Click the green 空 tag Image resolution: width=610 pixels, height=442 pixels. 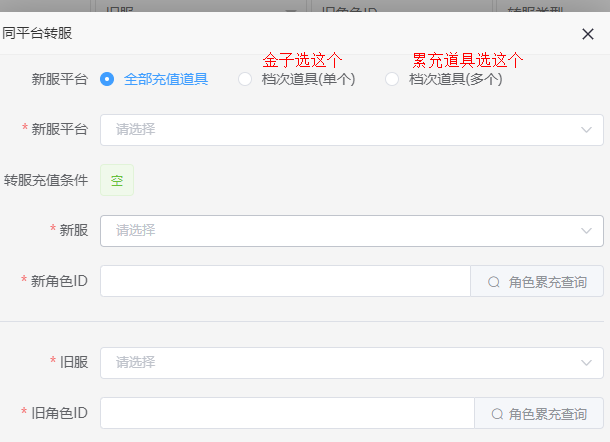[x=117, y=181]
